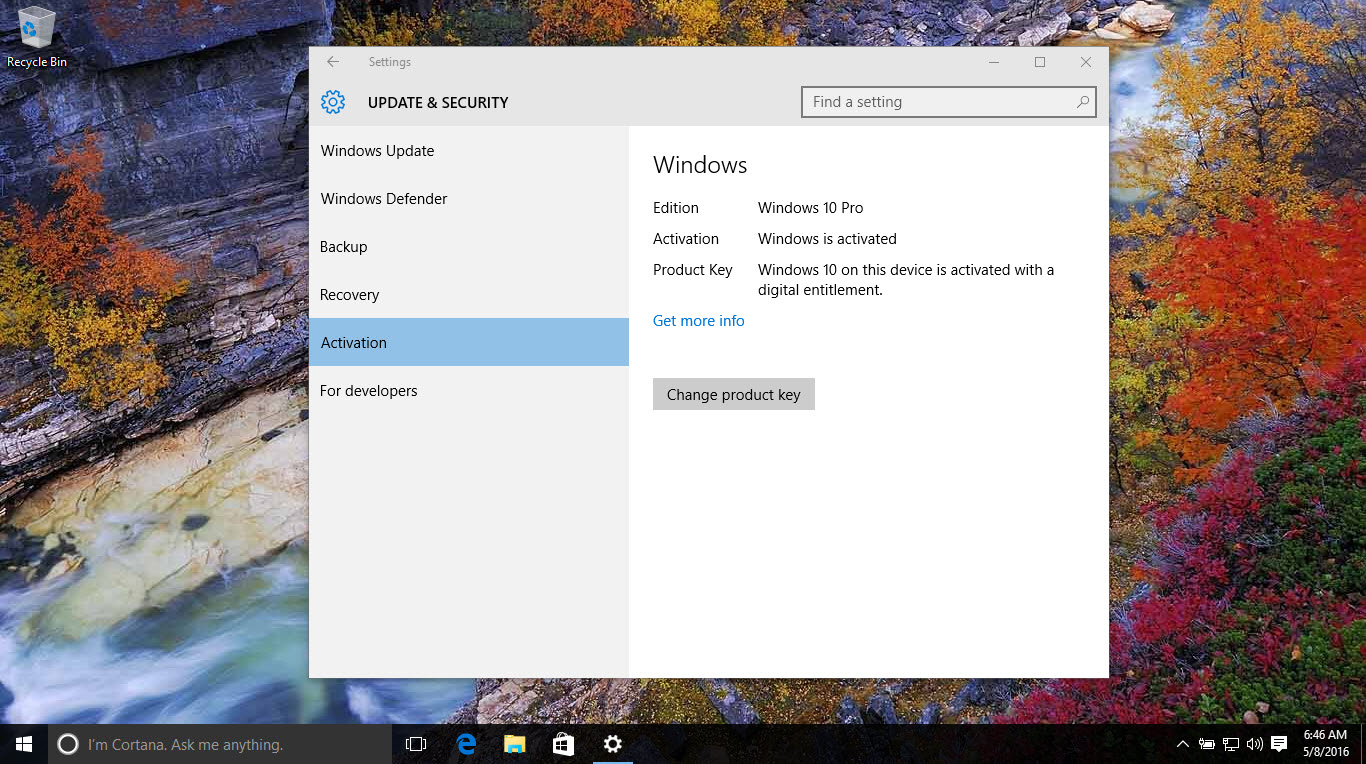Click into the Find a setting search box
Image resolution: width=1366 pixels, height=764 pixels.
coord(949,102)
